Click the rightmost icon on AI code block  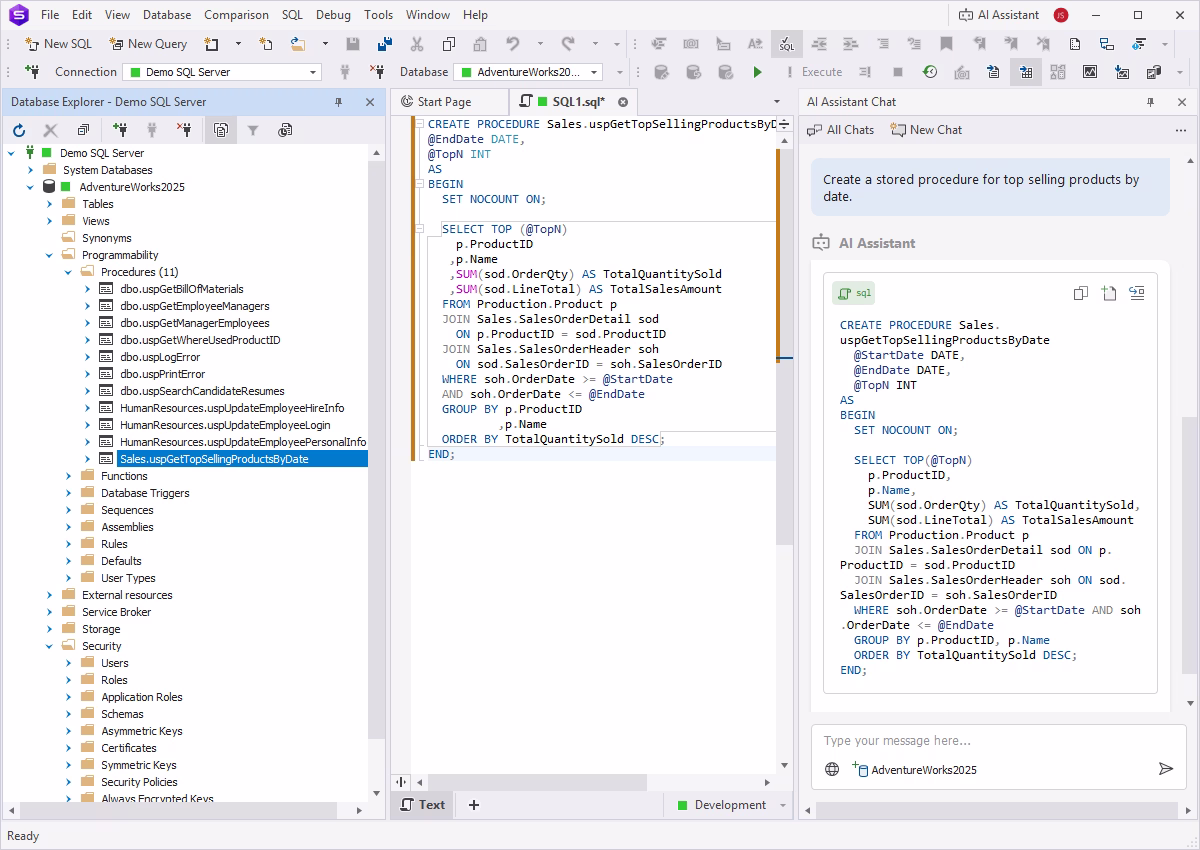(1136, 293)
